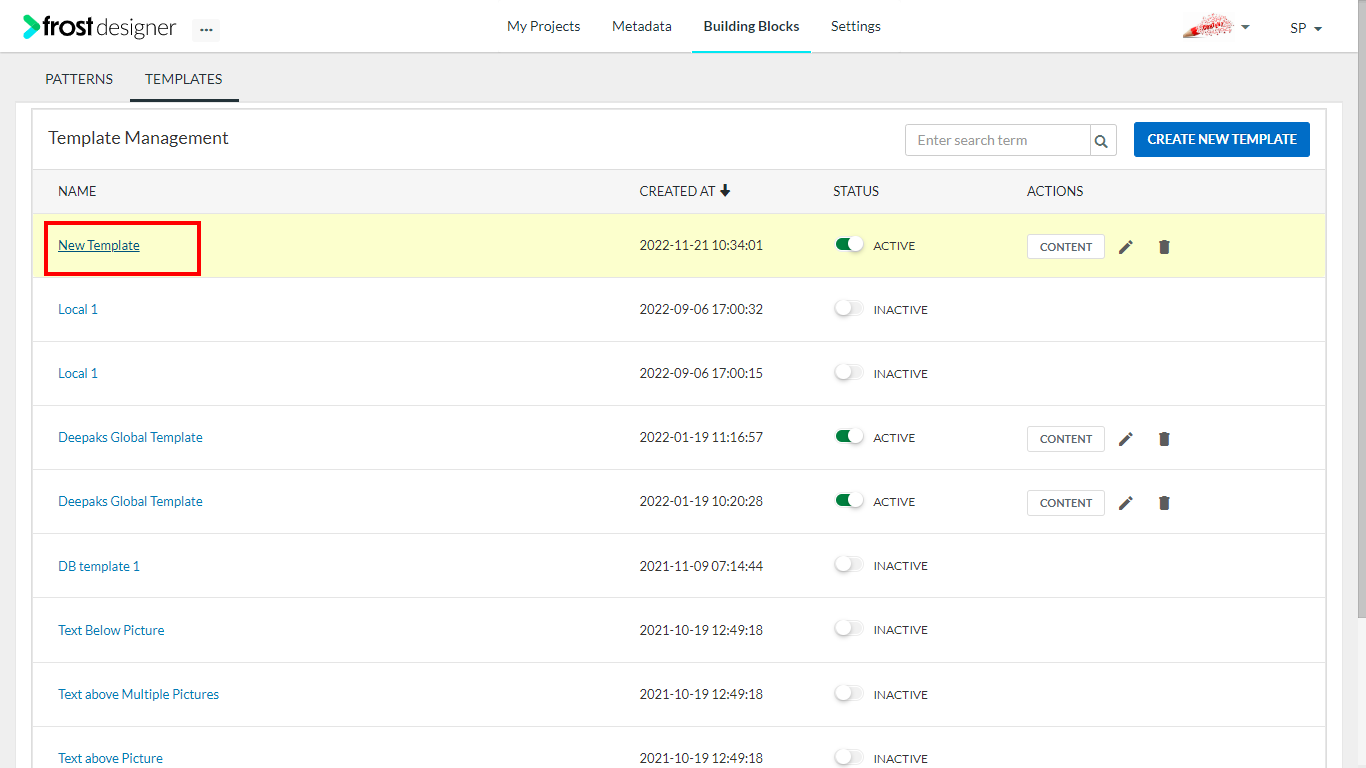Delete the 10:20:28 Deepaks Global Template

point(1164,503)
